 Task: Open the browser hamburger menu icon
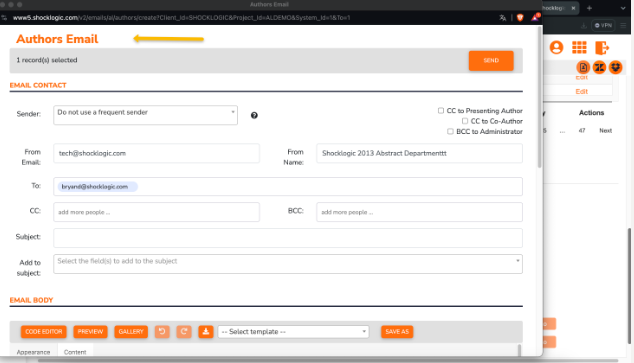coord(623,25)
